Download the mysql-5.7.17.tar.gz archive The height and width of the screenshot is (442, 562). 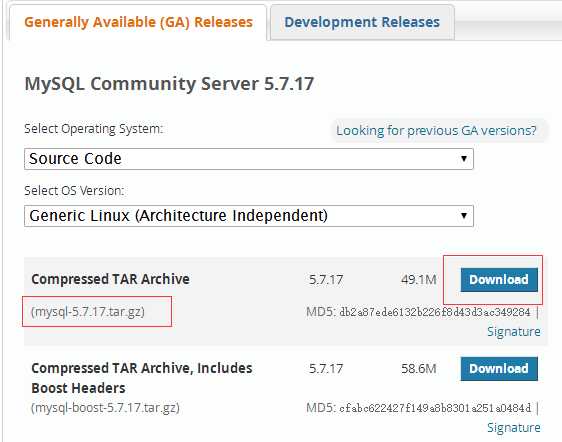point(499,280)
